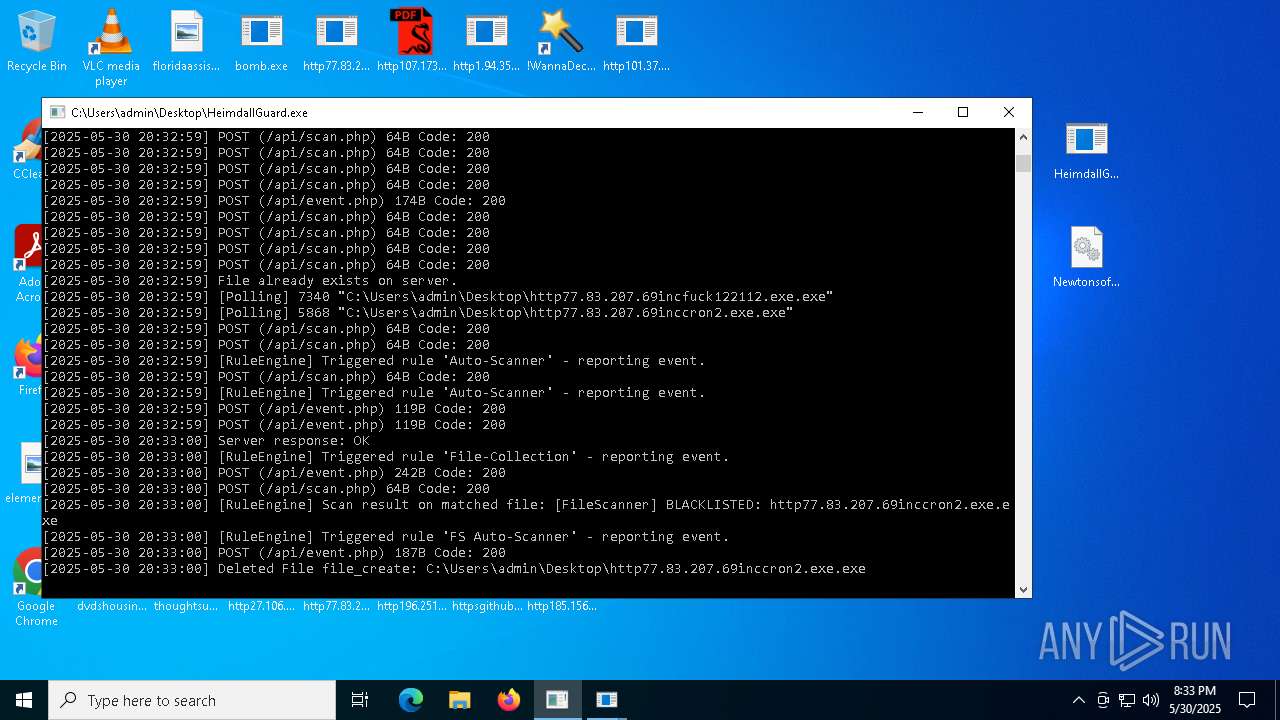Click the 'File-Collection' rule triggered line
Image resolution: width=1280 pixels, height=720 pixels.
pyautogui.click(x=386, y=457)
